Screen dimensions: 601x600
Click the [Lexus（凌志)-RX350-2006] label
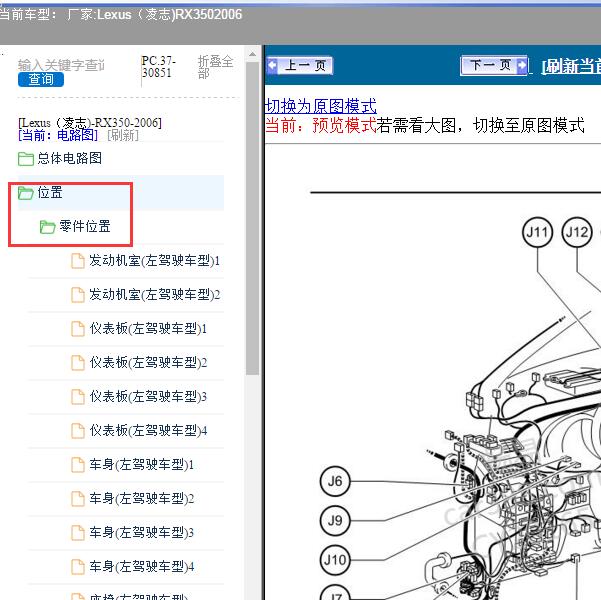[x=90, y=123]
